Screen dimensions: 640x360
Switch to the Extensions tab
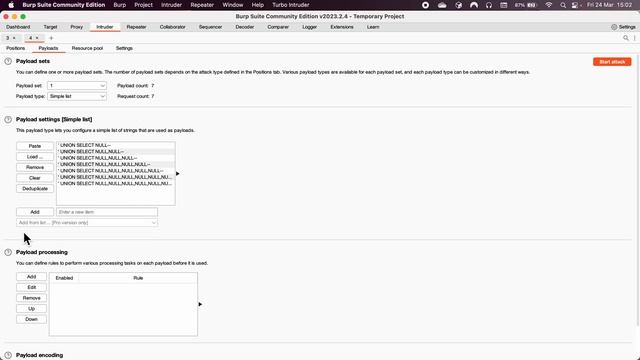tap(342, 27)
